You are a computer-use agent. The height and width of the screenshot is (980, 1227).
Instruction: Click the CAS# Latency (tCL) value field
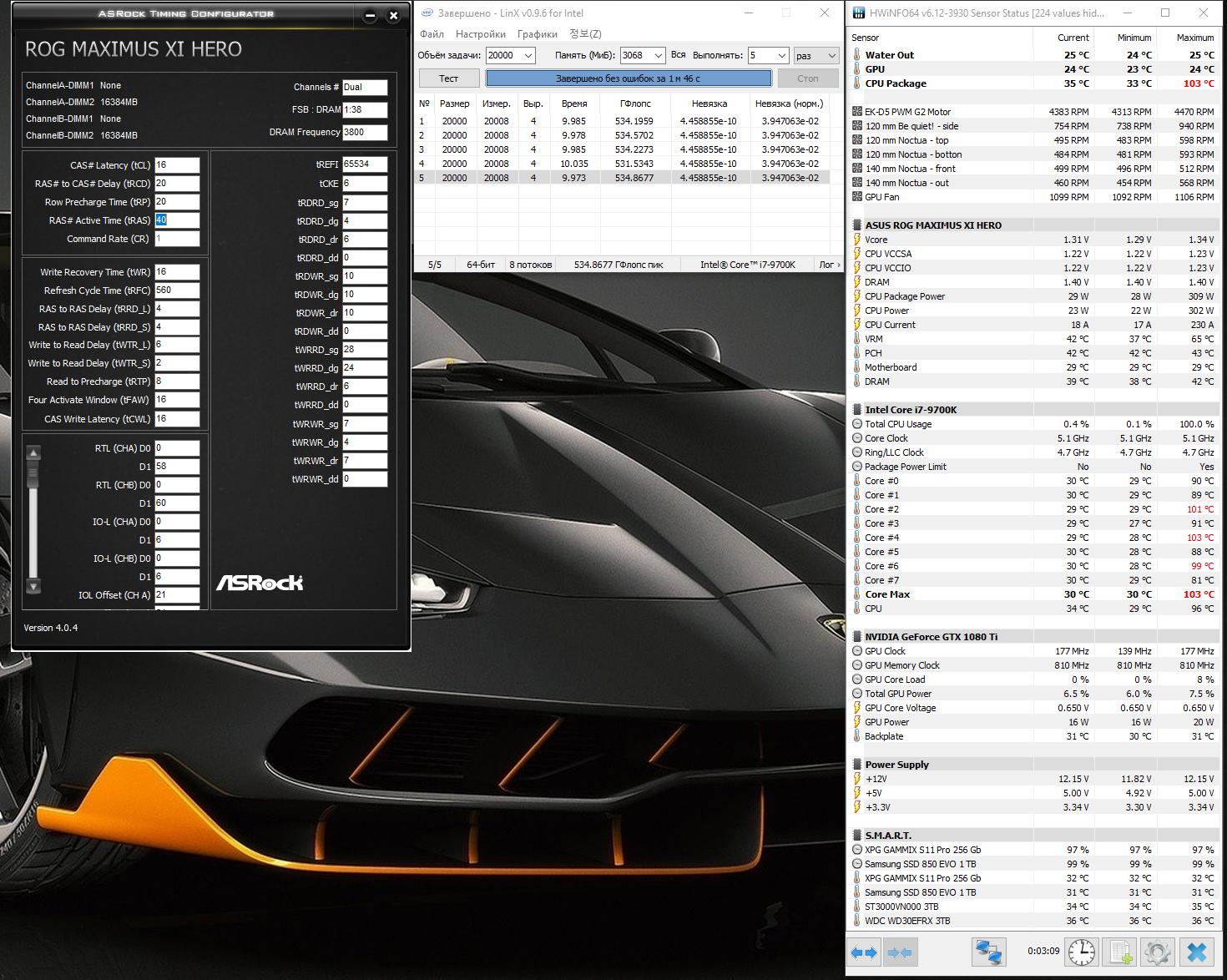[177, 165]
